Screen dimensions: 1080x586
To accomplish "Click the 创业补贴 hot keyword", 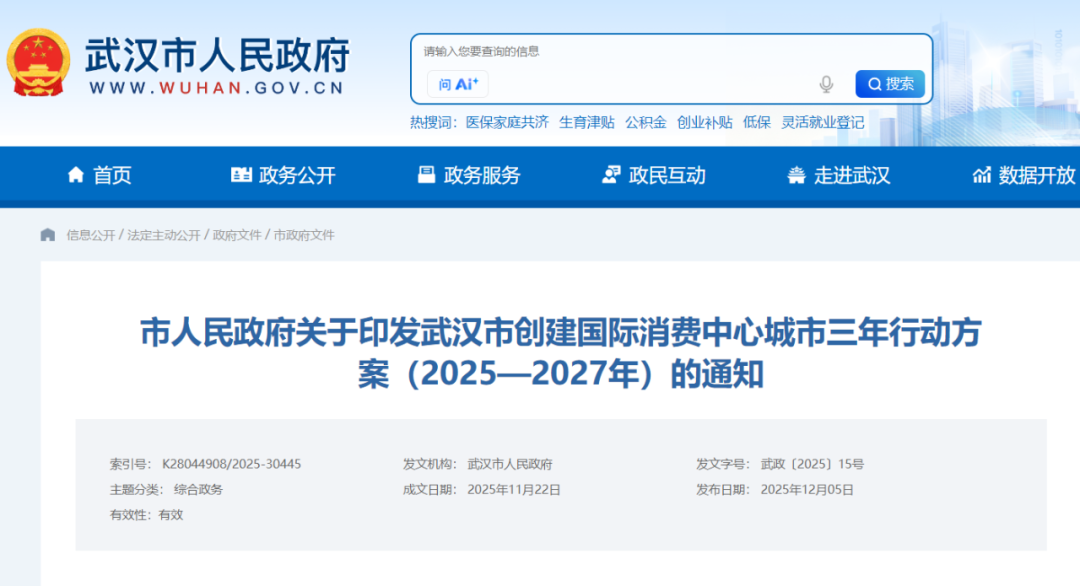I will [705, 121].
